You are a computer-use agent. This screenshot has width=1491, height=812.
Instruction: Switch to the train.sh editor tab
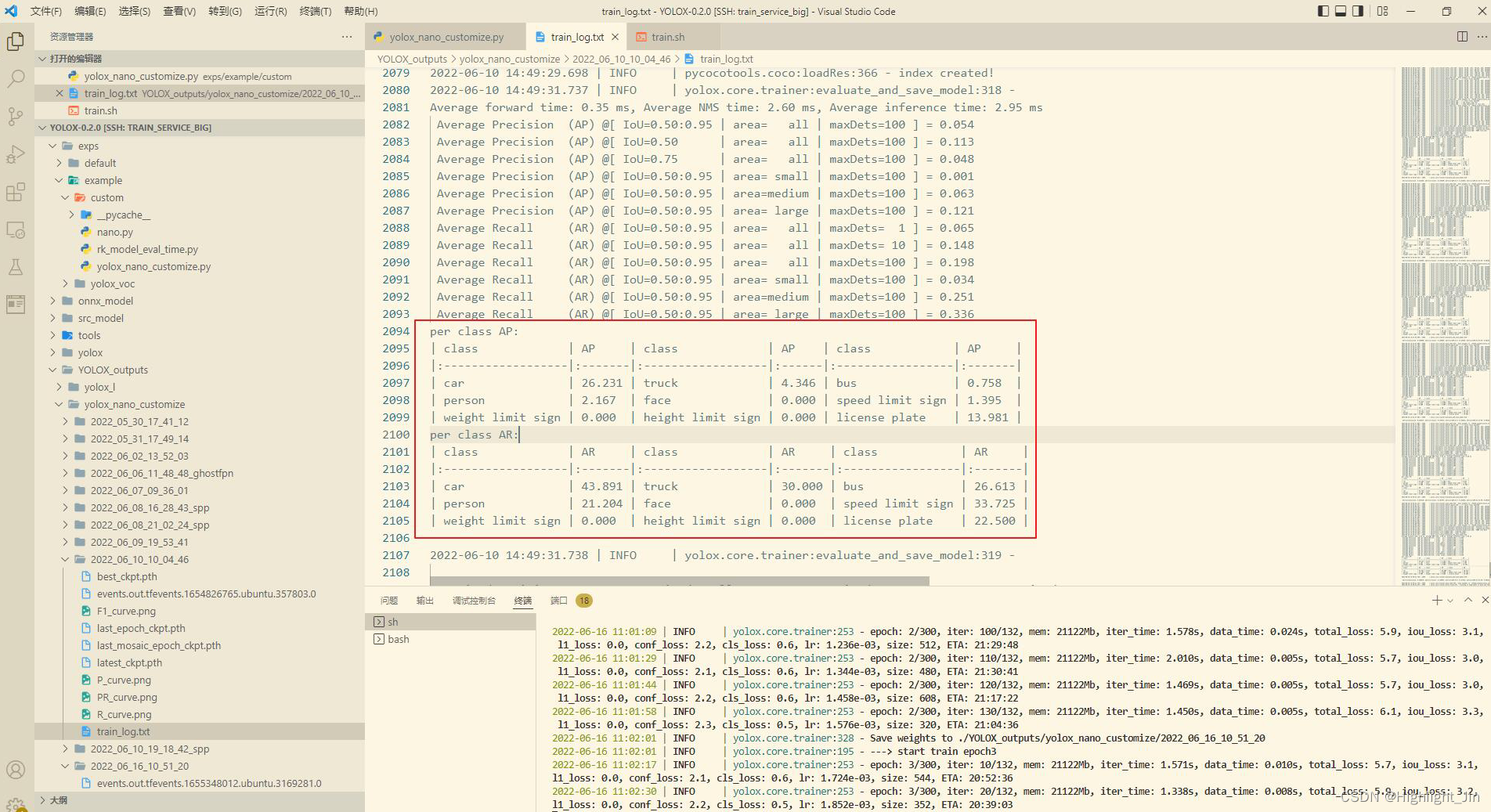pyautogui.click(x=667, y=37)
